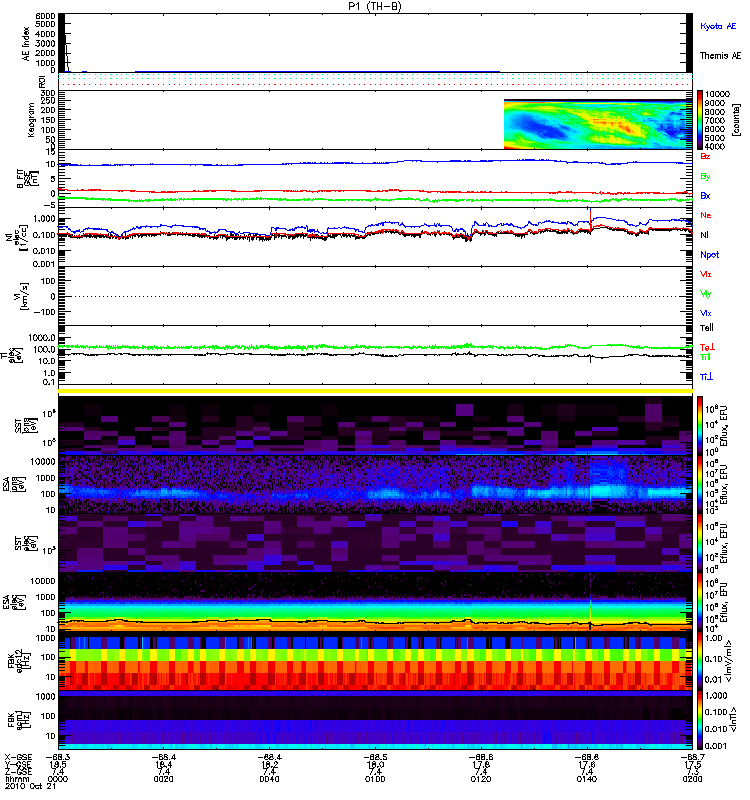Screen dimensions: 750x800
Task: Select the "Kyoto AE" legend label
Action: (718, 26)
